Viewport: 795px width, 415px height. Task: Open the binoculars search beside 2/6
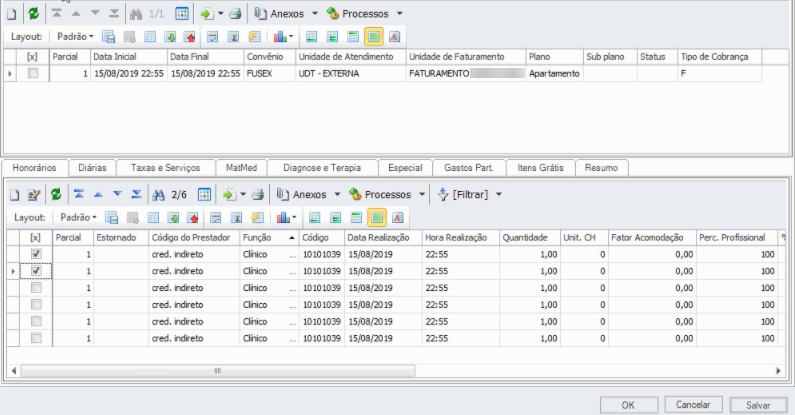point(159,195)
